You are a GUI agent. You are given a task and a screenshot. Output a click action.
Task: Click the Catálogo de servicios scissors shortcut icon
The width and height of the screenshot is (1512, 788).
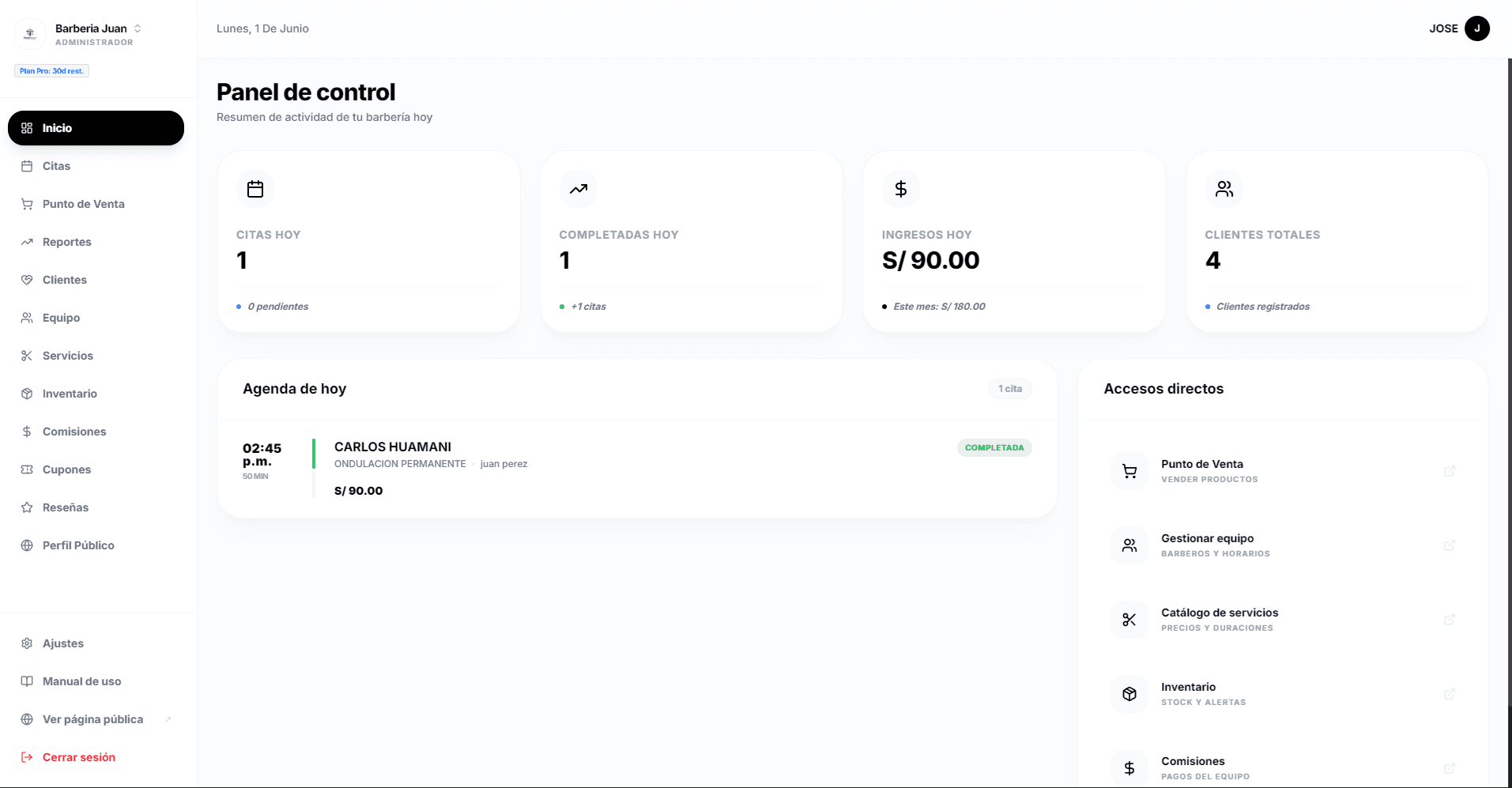click(1129, 620)
